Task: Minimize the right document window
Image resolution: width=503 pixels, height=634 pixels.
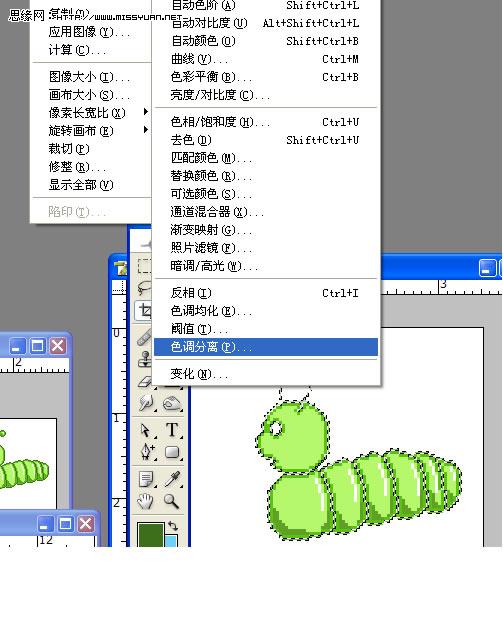Action: [487, 268]
